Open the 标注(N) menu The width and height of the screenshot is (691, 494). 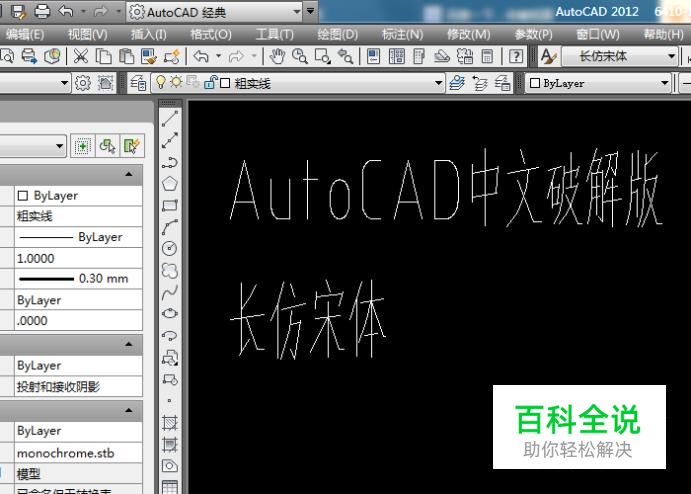pos(402,34)
